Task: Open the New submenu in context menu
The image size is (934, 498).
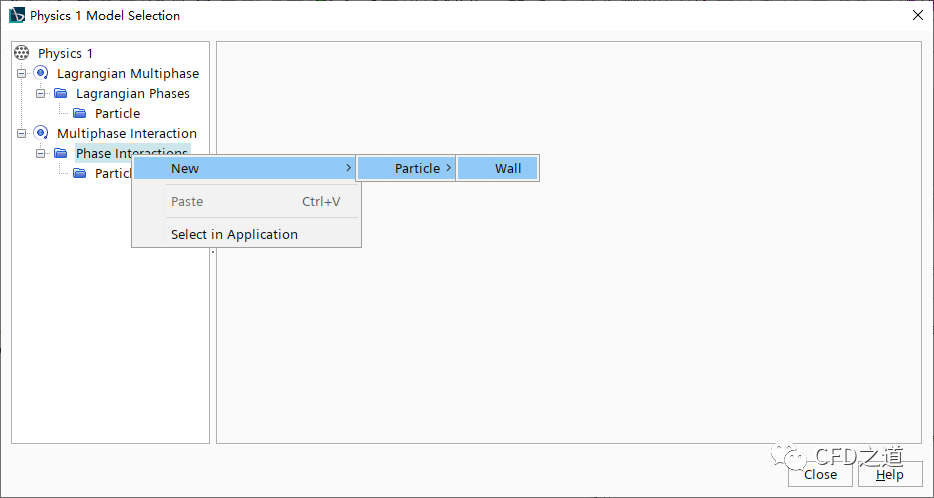Action: pos(246,168)
